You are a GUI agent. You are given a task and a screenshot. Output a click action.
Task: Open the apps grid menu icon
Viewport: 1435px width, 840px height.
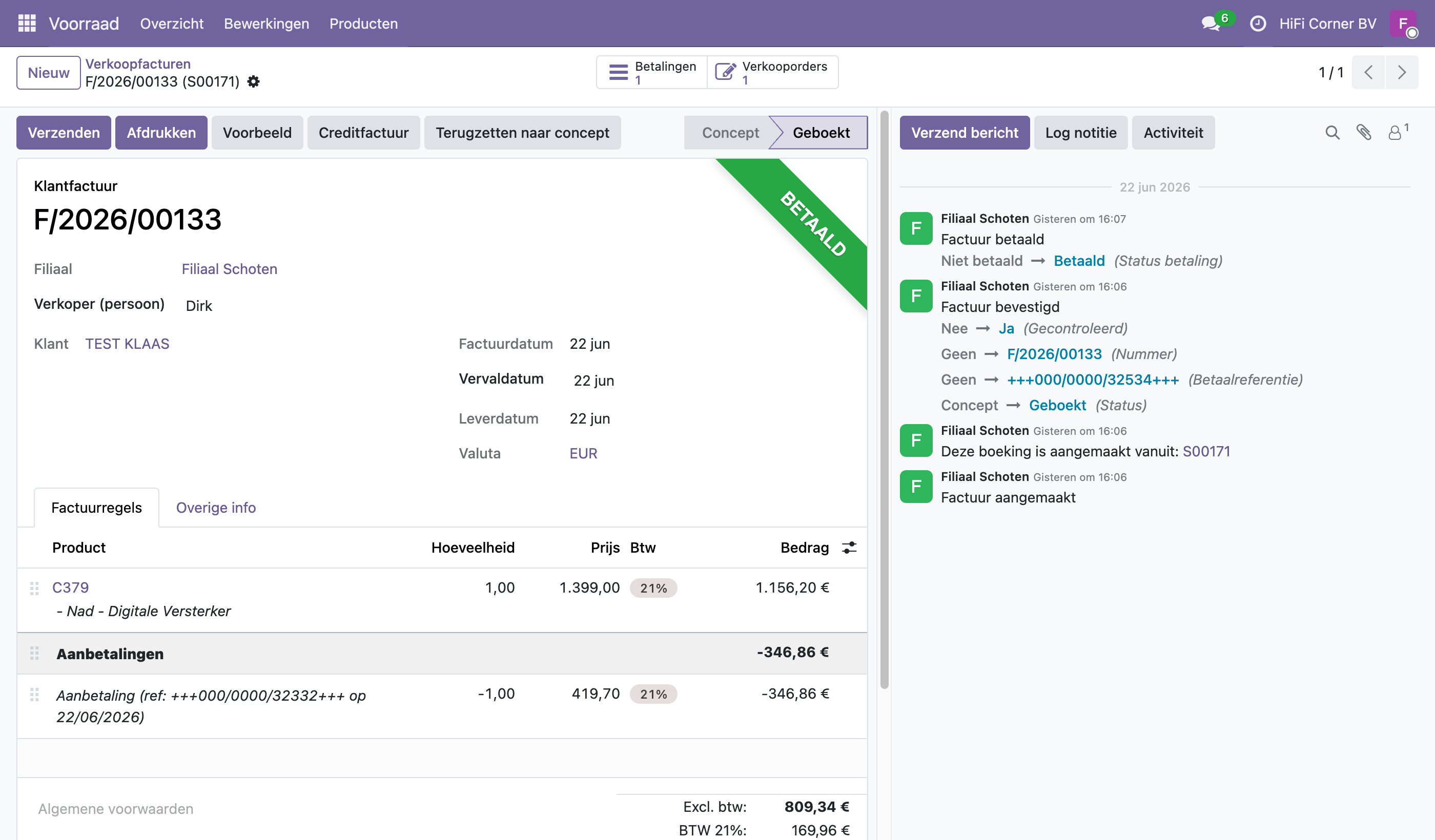27,24
